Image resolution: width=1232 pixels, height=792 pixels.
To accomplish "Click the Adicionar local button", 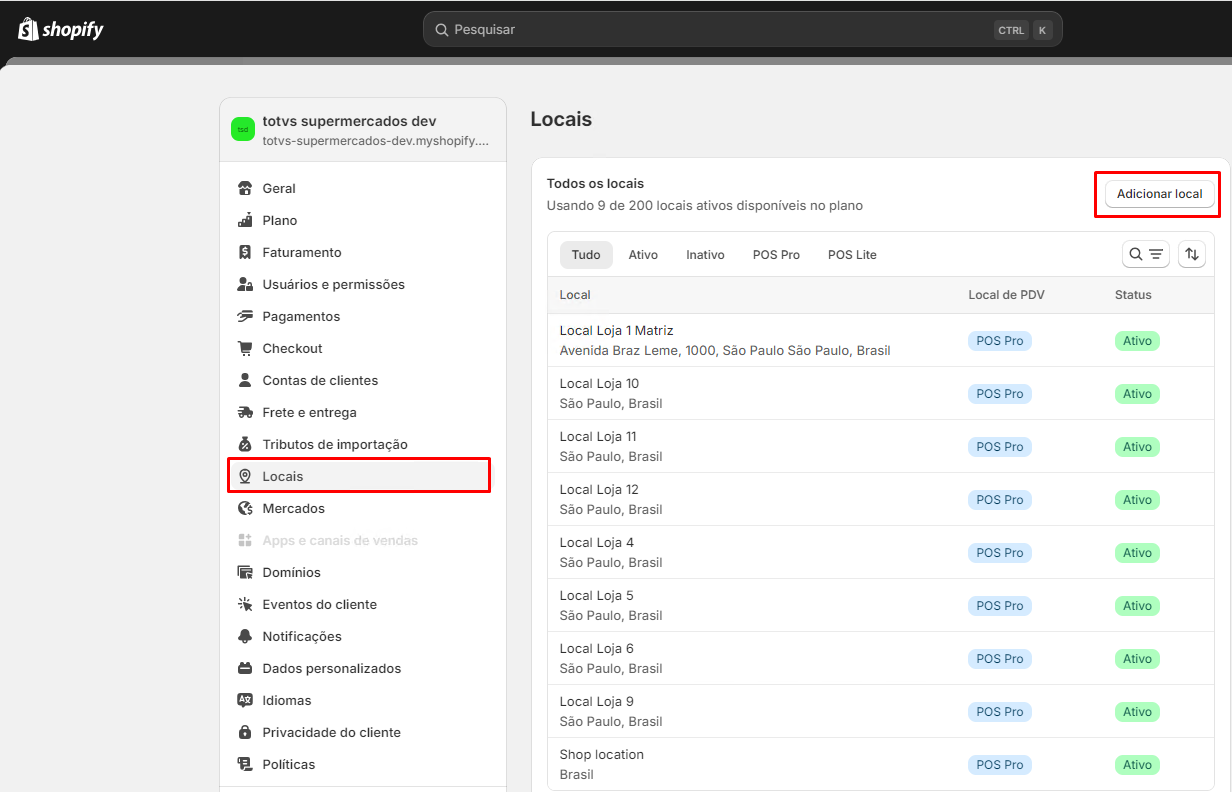I will (x=1159, y=193).
